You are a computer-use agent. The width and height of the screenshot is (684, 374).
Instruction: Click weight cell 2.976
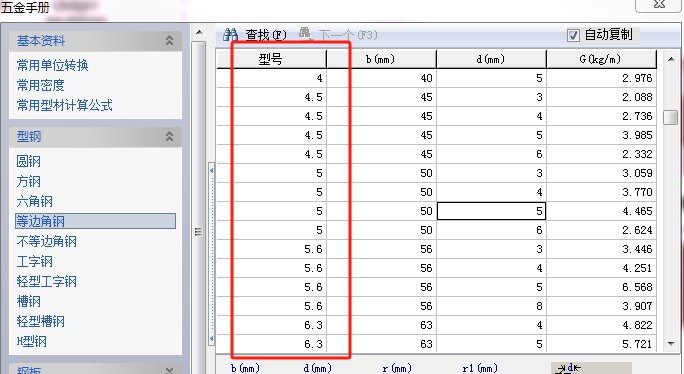[x=601, y=78]
